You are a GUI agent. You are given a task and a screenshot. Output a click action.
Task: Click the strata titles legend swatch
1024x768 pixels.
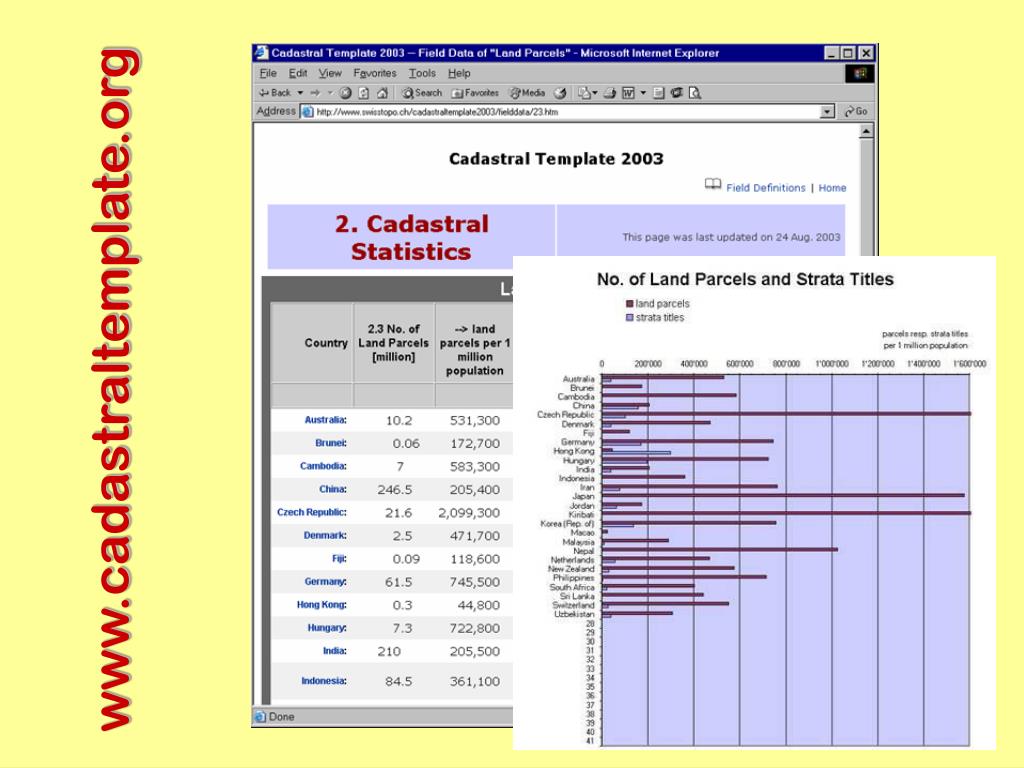[630, 318]
